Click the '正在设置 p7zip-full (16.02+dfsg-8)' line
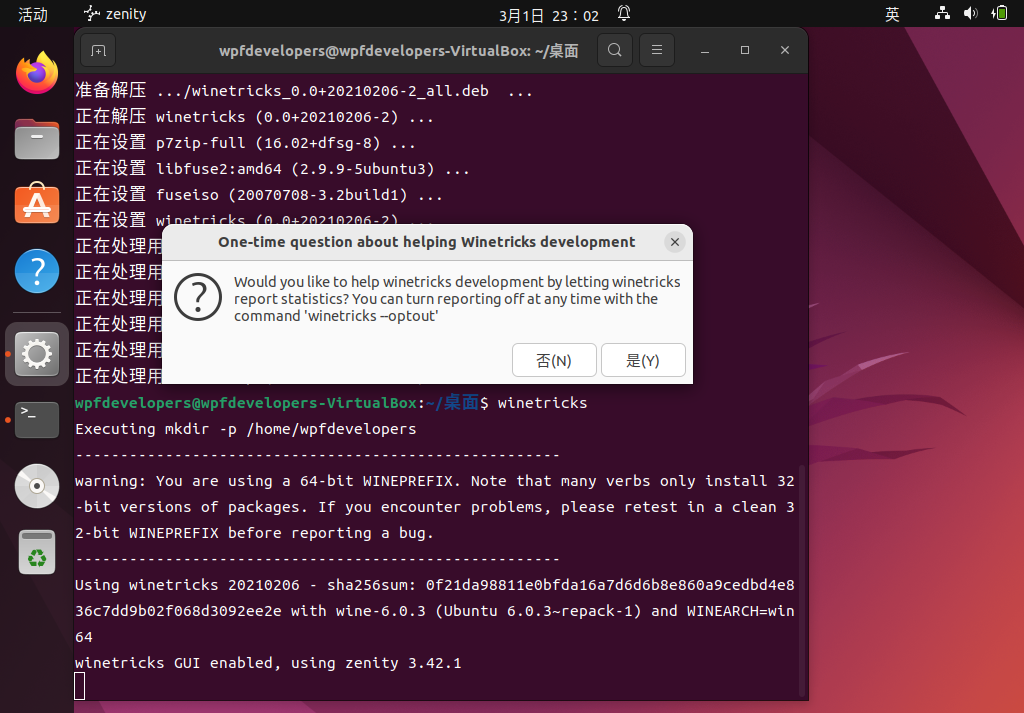 coord(245,142)
